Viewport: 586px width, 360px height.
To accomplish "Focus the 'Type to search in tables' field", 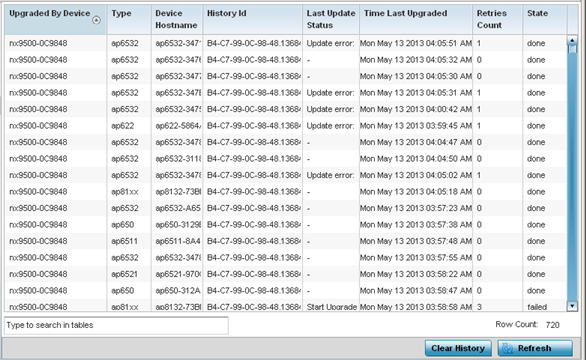I will click(116, 325).
